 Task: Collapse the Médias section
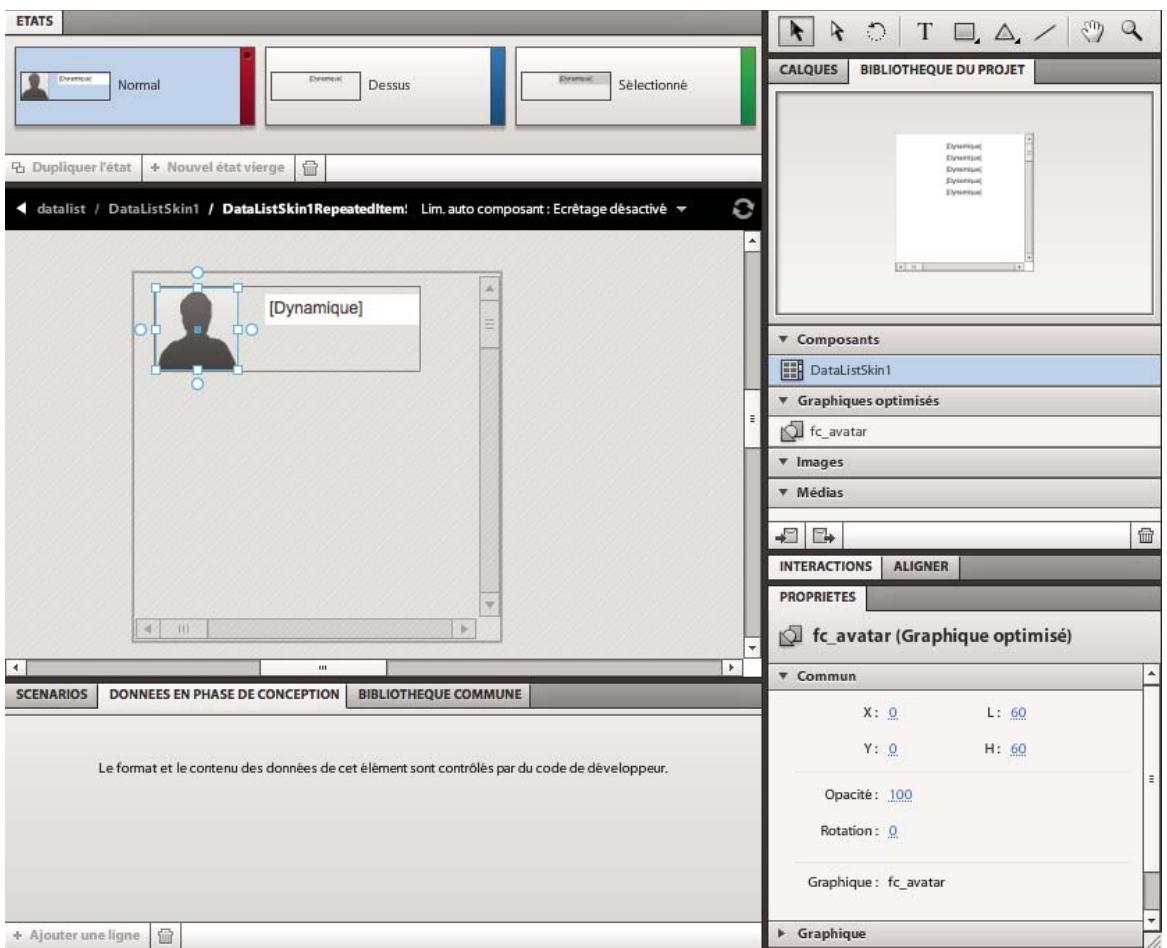pos(783,492)
